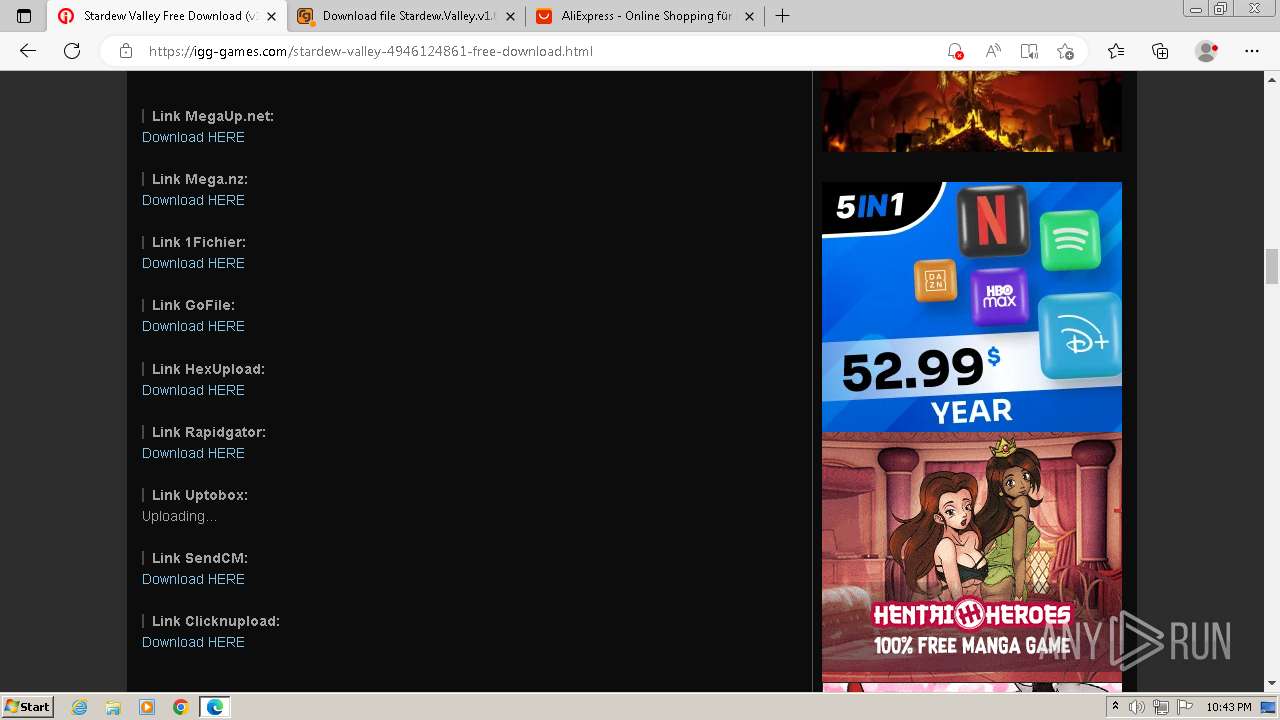1280x720 pixels.
Task: Close the AliExpress tab
Action: click(749, 16)
